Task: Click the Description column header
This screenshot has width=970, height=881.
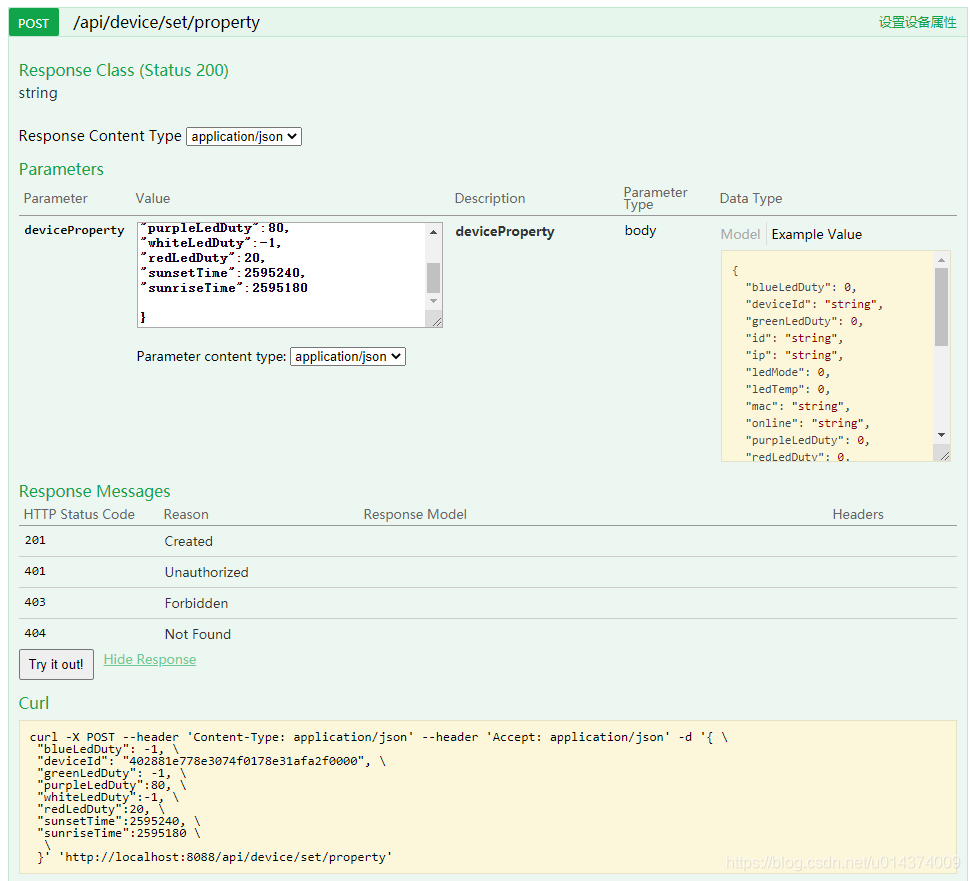Action: click(490, 199)
